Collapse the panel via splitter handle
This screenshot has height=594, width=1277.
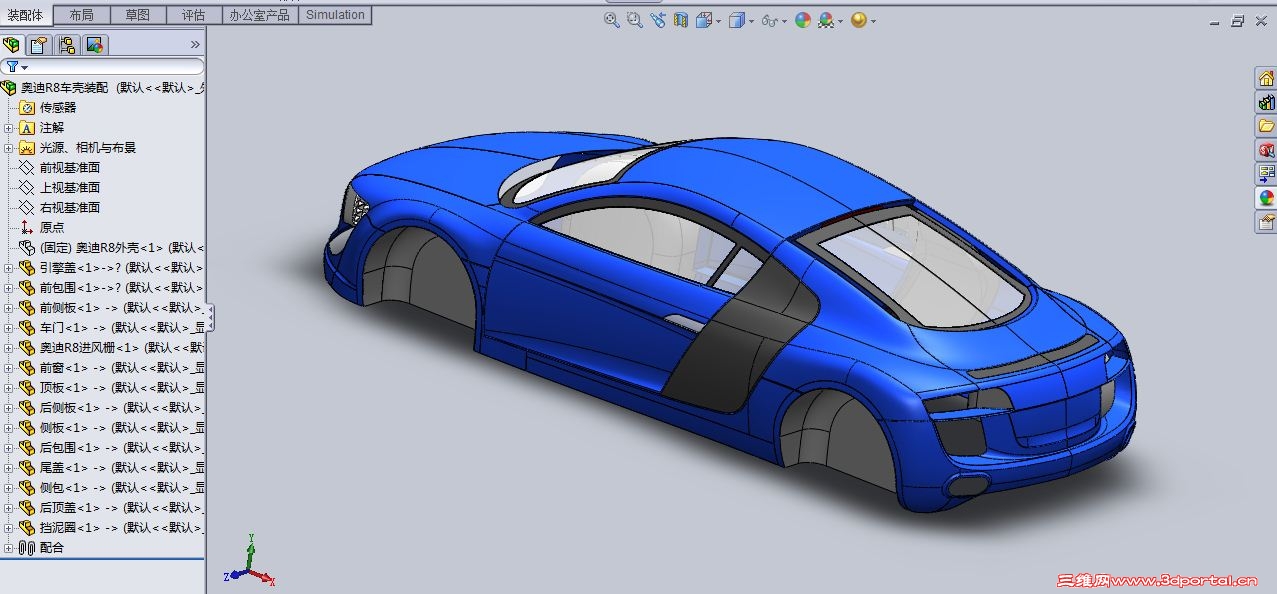point(211,318)
